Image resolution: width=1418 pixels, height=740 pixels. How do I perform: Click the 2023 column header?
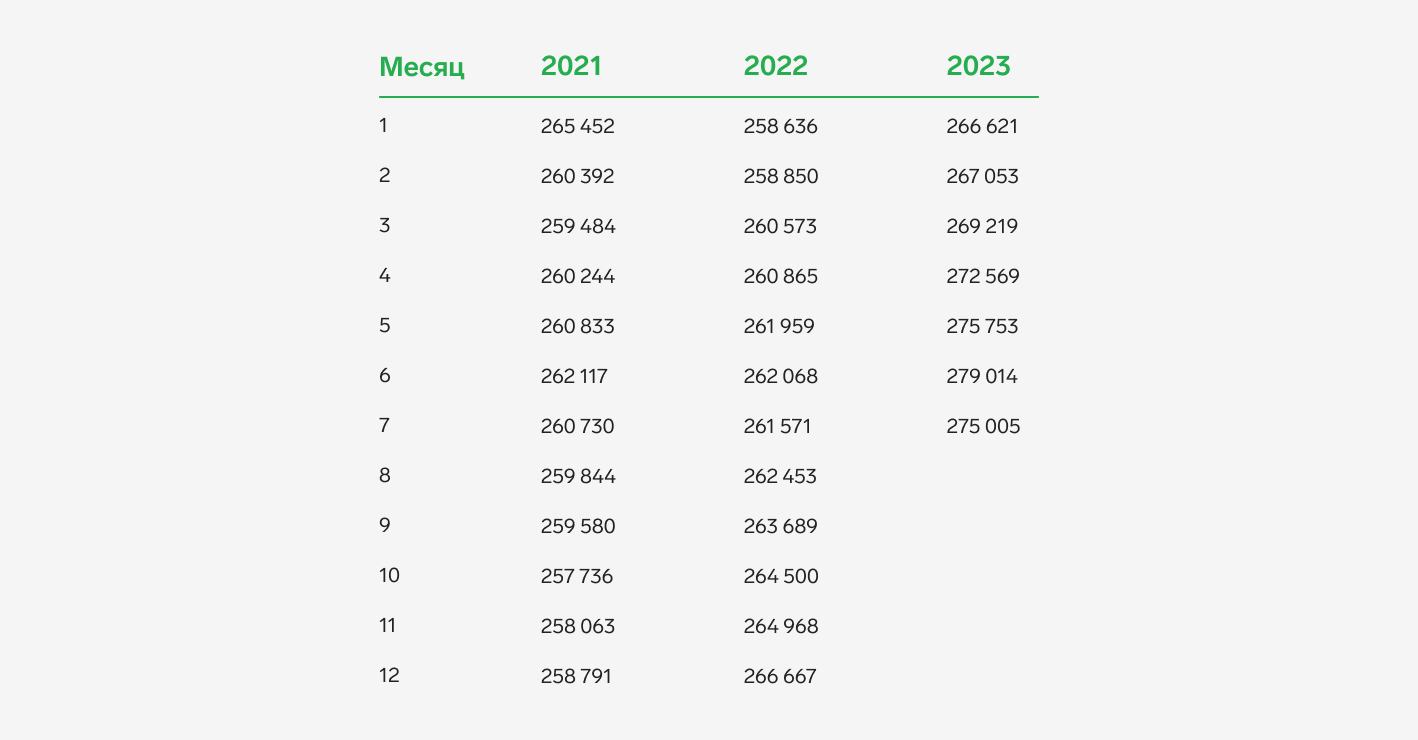pyautogui.click(x=978, y=66)
